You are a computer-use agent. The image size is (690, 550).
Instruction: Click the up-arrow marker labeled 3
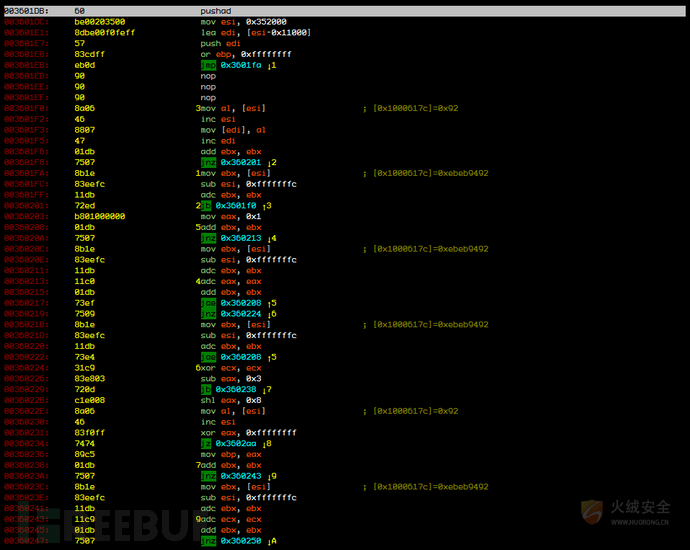tap(267, 206)
